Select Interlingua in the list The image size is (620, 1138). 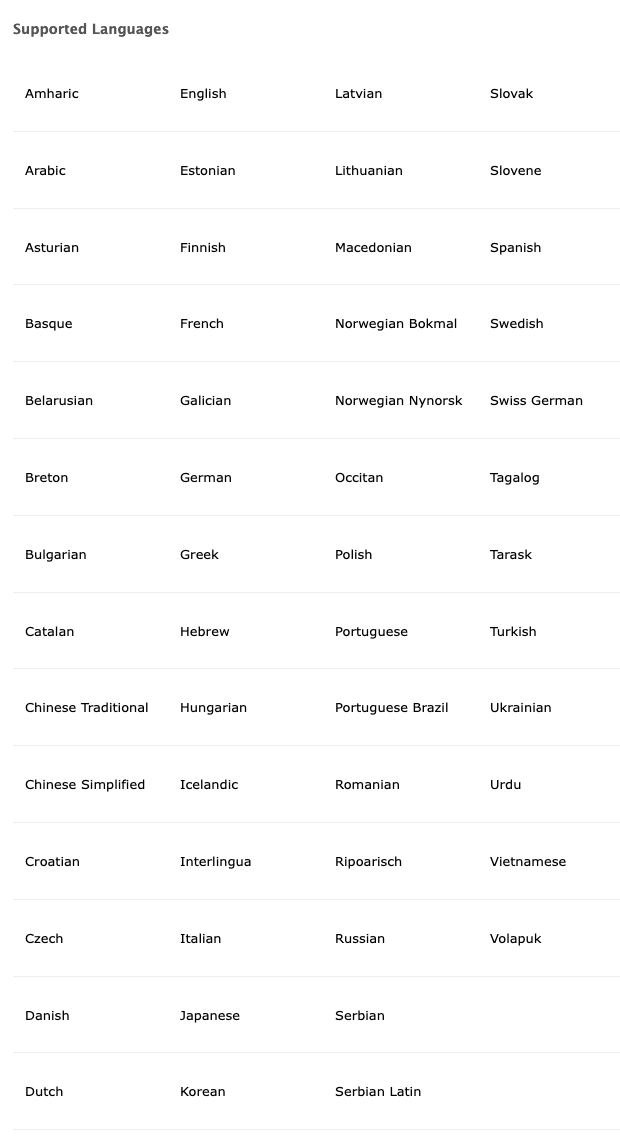tap(216, 861)
